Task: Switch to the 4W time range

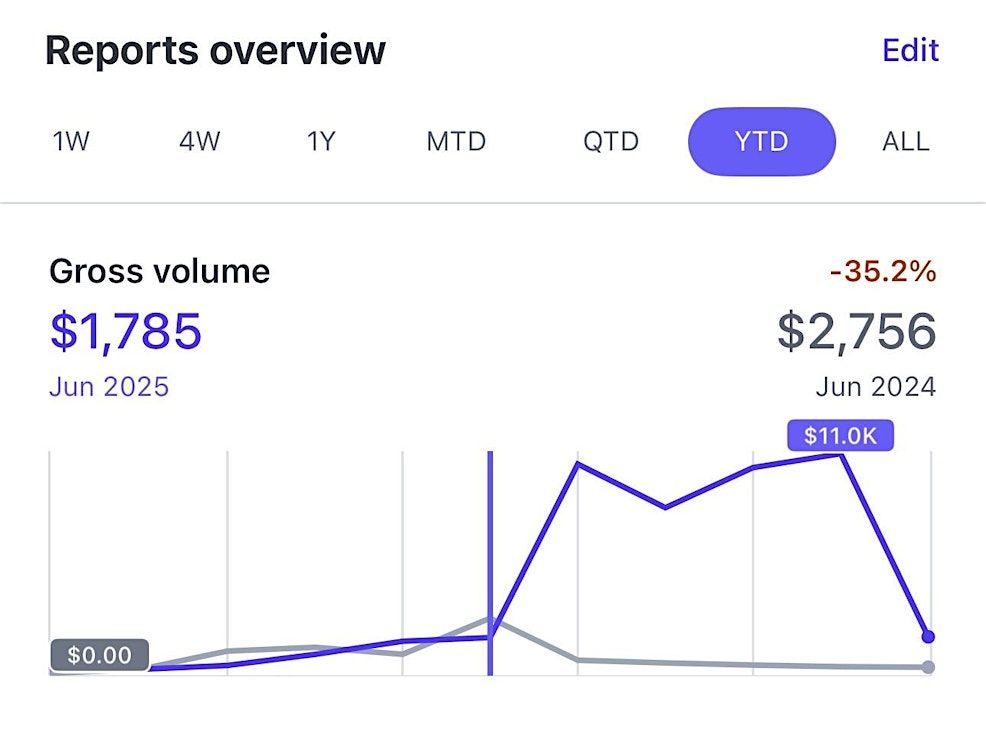Action: [199, 141]
